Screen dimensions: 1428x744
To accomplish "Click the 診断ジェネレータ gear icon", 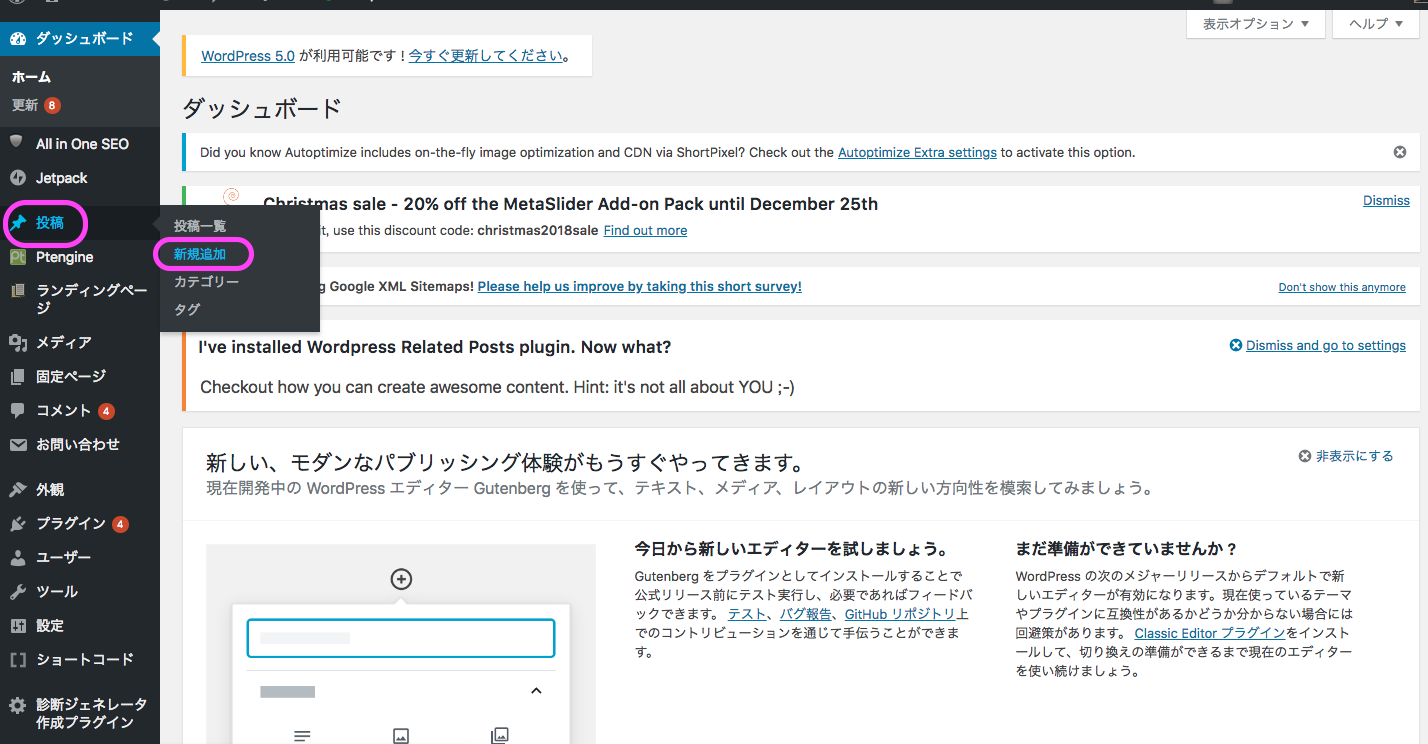I will click(x=17, y=706).
